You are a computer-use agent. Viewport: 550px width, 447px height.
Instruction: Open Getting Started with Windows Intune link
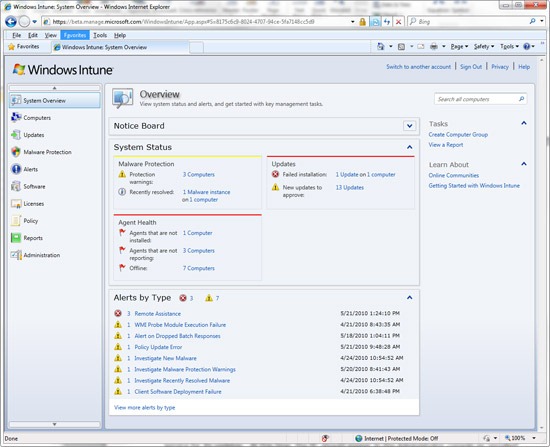tap(474, 185)
